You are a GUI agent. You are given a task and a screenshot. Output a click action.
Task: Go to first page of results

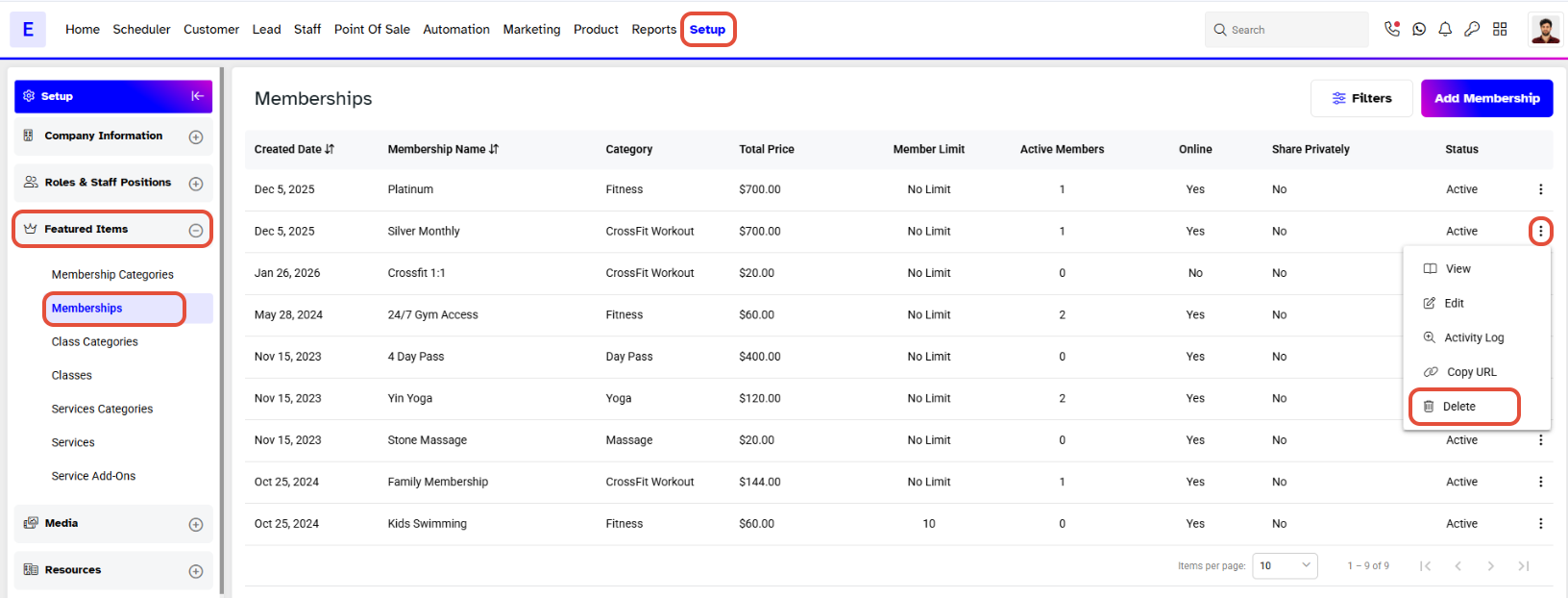1425,565
